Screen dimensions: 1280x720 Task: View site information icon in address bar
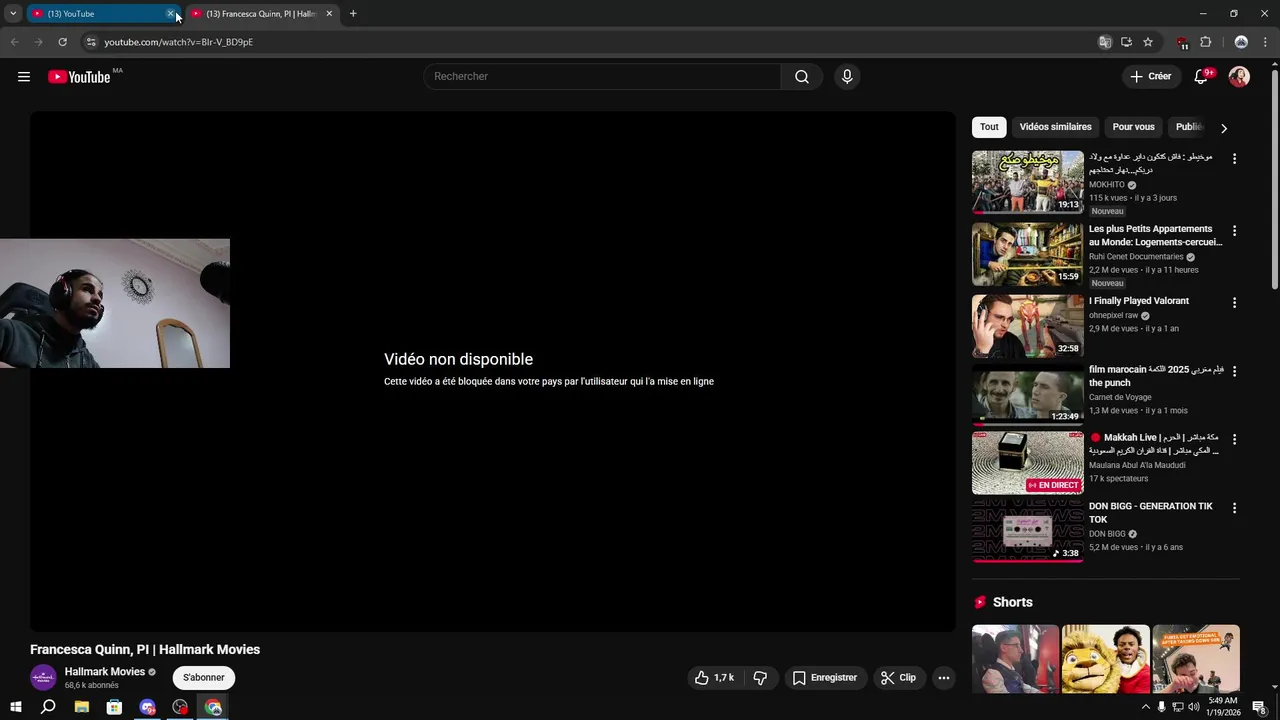tap(91, 42)
